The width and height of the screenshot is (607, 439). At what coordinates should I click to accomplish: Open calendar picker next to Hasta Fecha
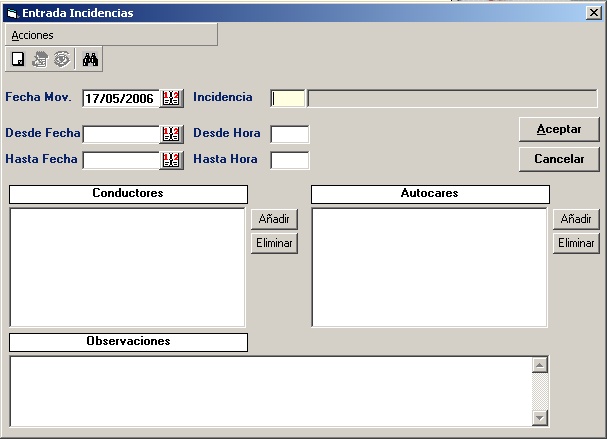click(171, 160)
